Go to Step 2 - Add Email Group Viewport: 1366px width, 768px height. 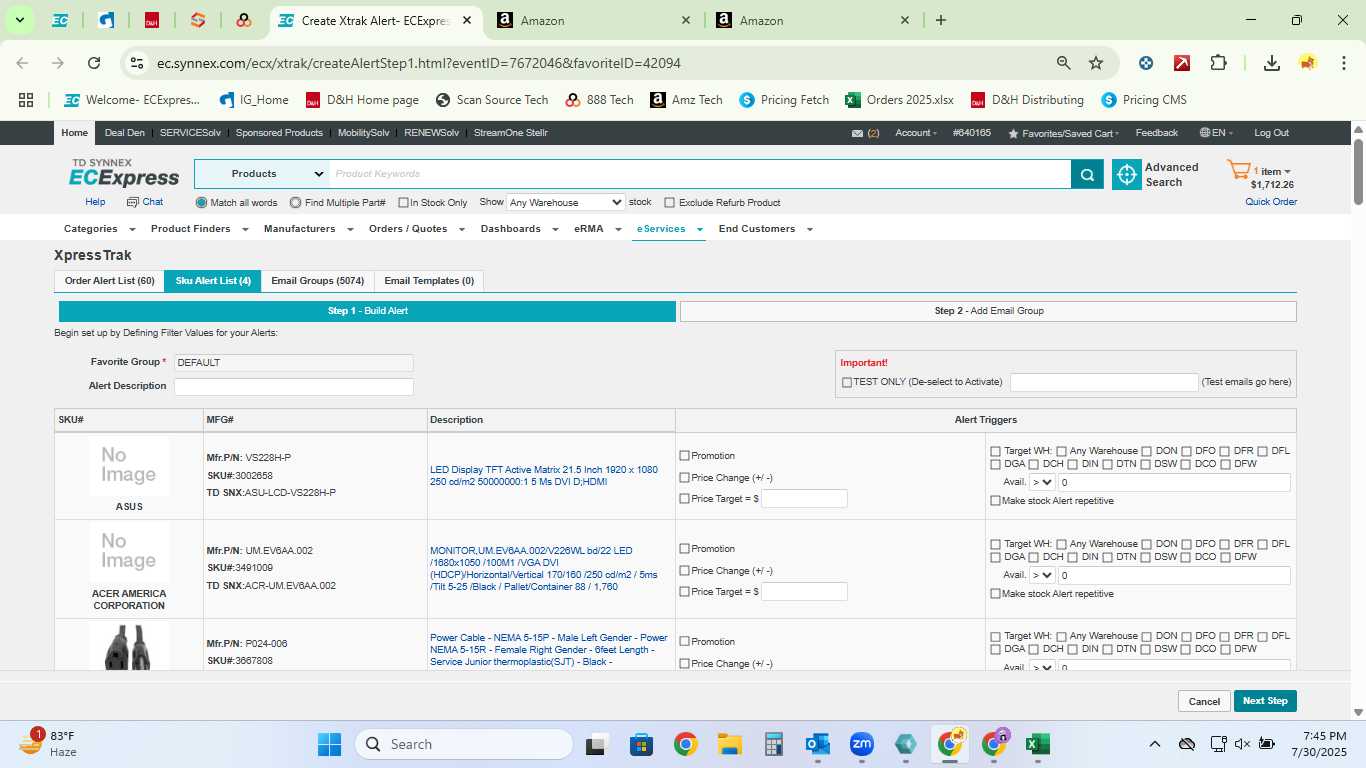click(x=988, y=311)
